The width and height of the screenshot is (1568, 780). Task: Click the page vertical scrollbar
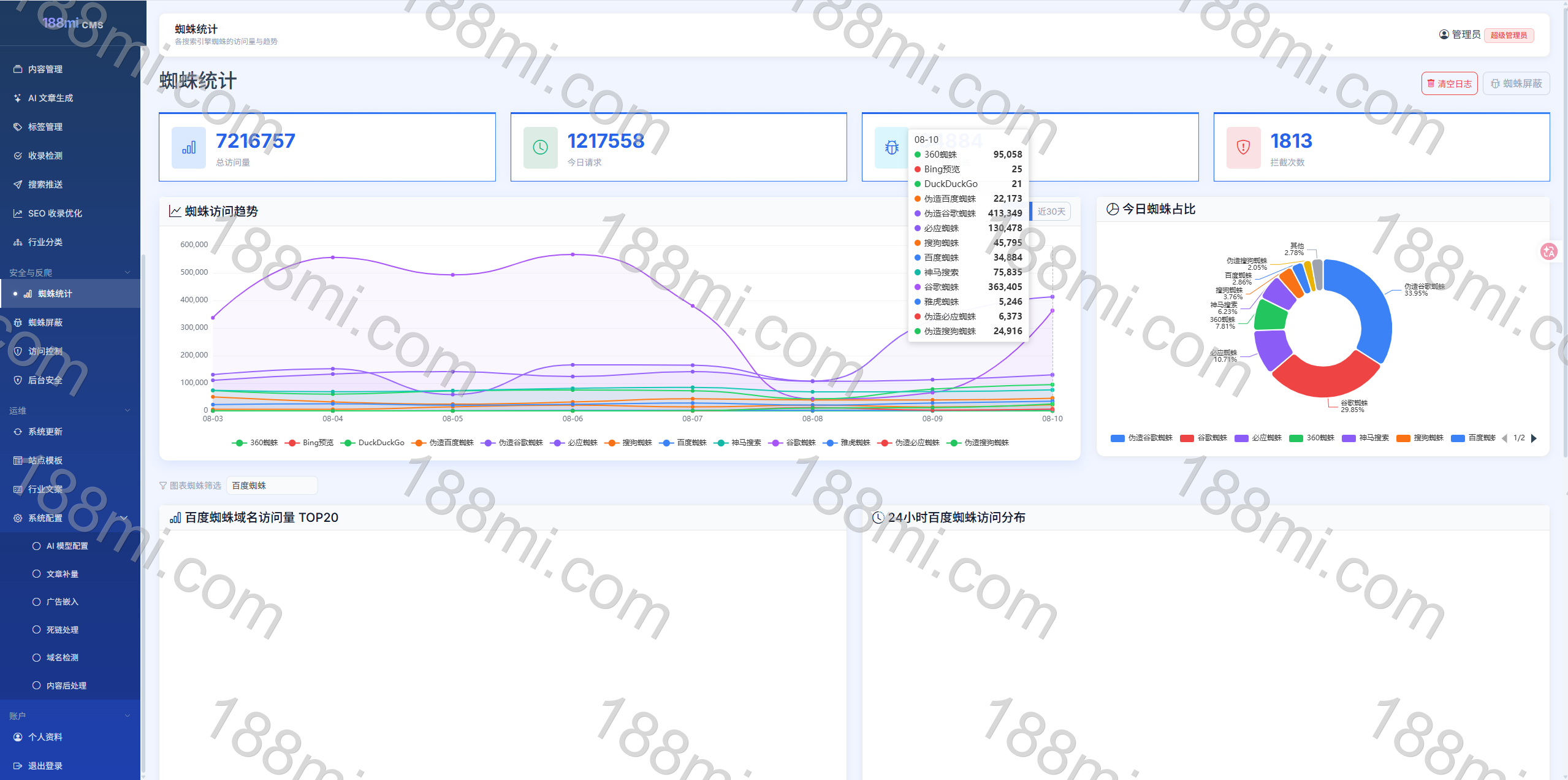[x=1565, y=233]
